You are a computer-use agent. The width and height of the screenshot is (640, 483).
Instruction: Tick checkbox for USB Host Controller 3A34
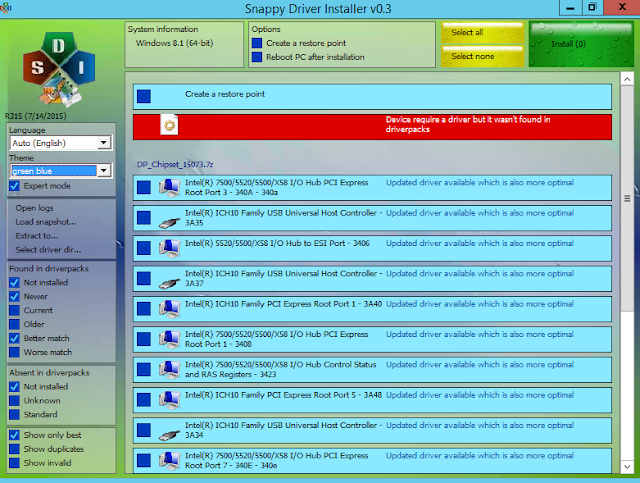(144, 430)
